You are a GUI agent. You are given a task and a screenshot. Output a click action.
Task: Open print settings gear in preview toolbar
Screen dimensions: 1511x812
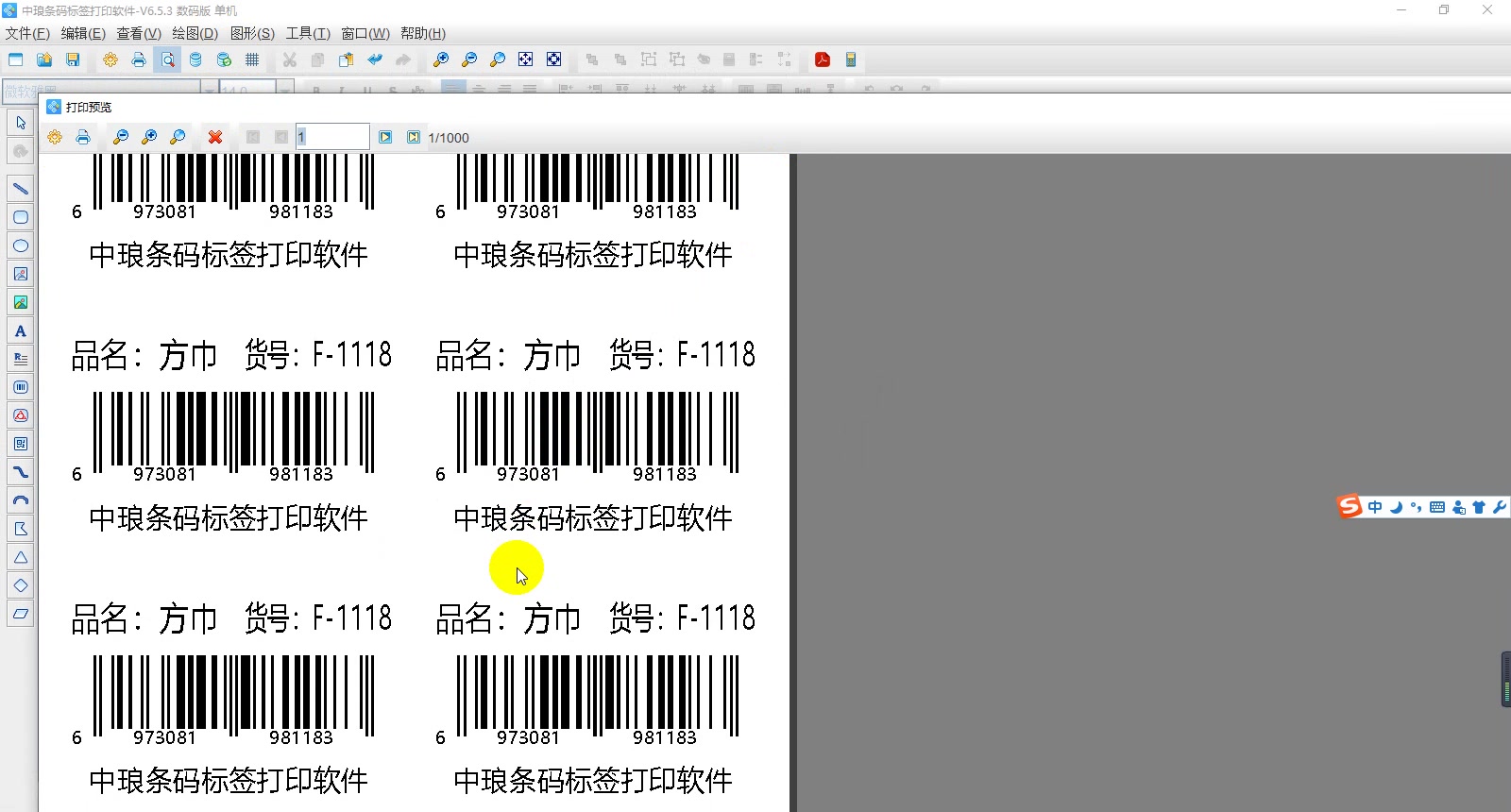[55, 137]
